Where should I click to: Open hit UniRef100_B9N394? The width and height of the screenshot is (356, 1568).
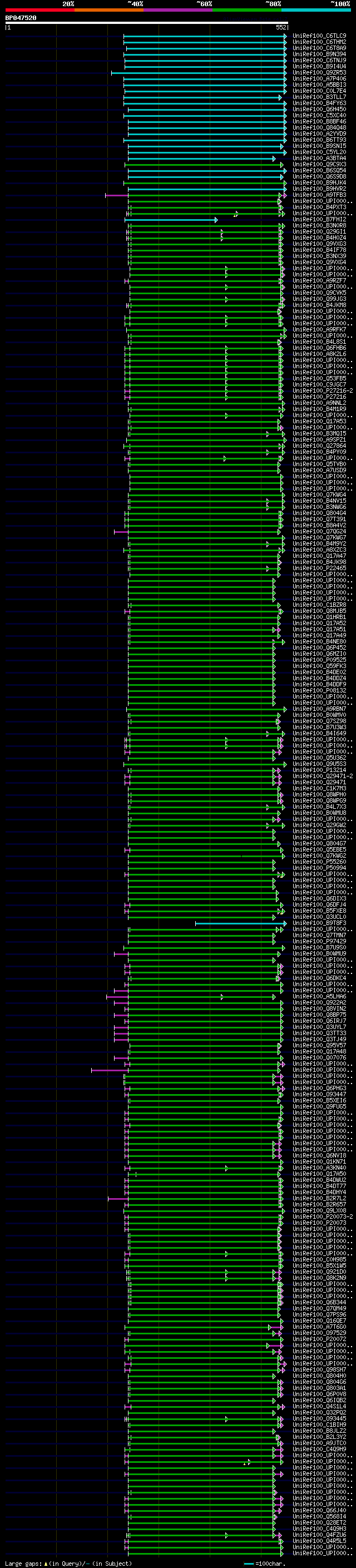pyautogui.click(x=319, y=54)
